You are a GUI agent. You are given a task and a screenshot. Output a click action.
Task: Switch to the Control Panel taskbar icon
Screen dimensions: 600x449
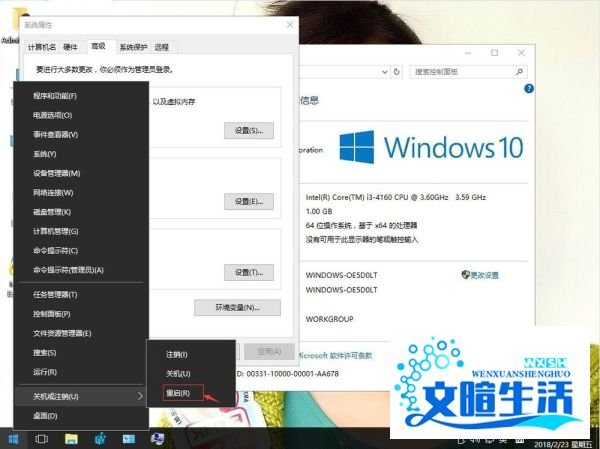click(x=129, y=439)
